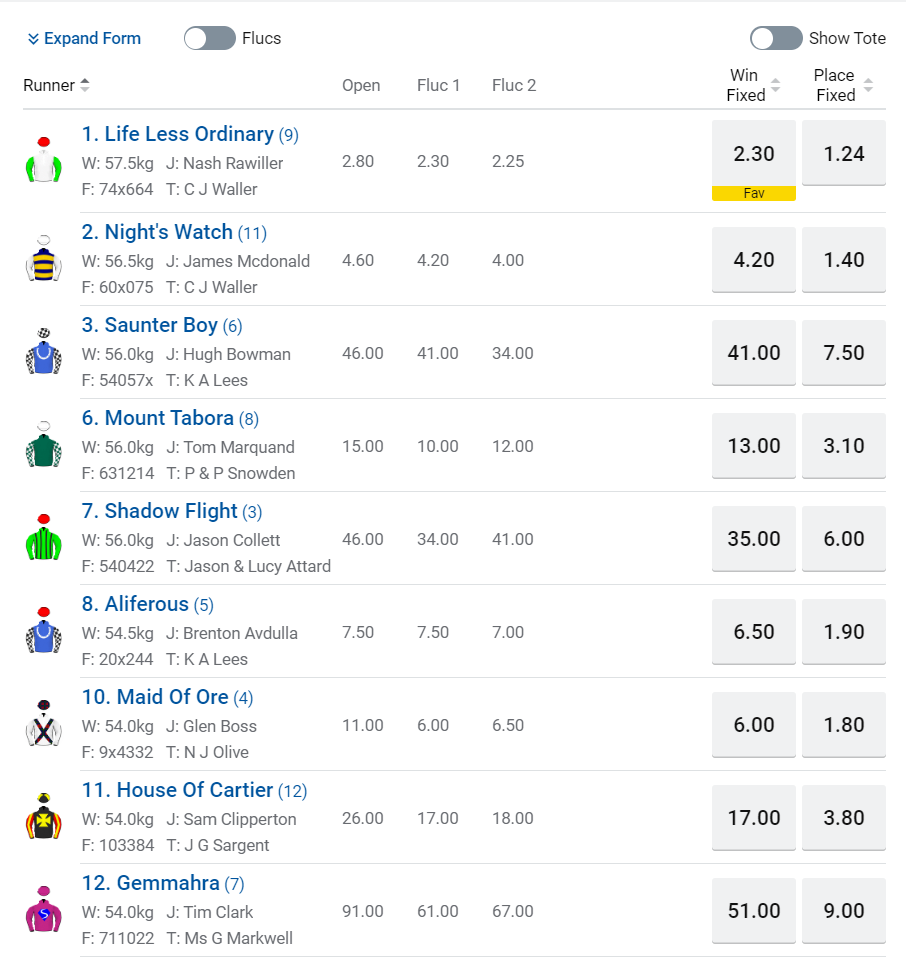Expand Form for all runners
The width and height of the screenshot is (906, 961).
(x=84, y=39)
